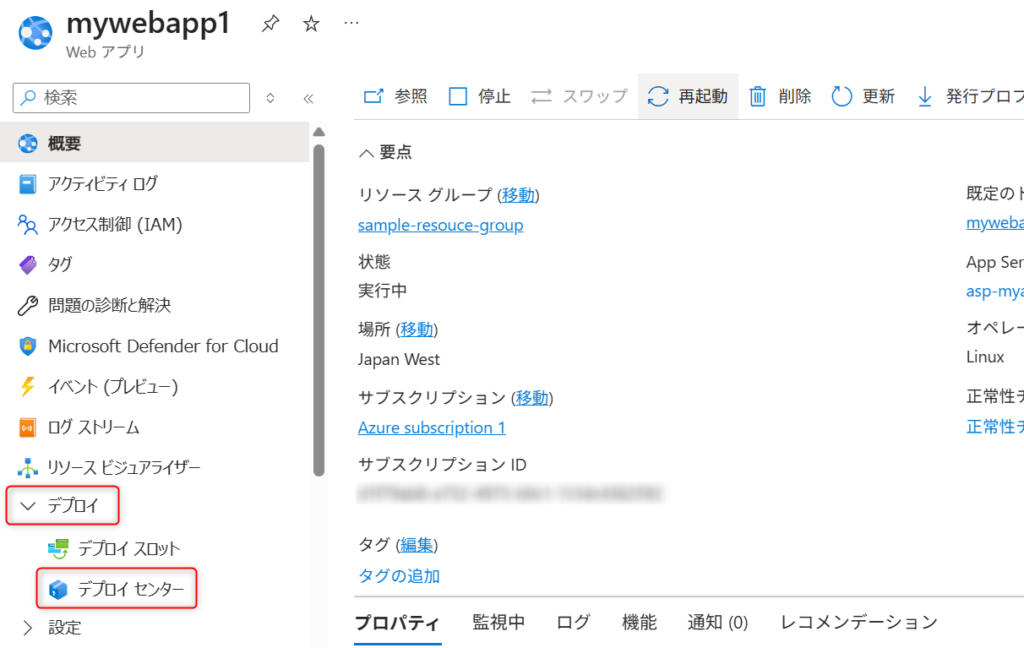Click 移動 link next to リソース グループ
1024x648 pixels.
[518, 195]
